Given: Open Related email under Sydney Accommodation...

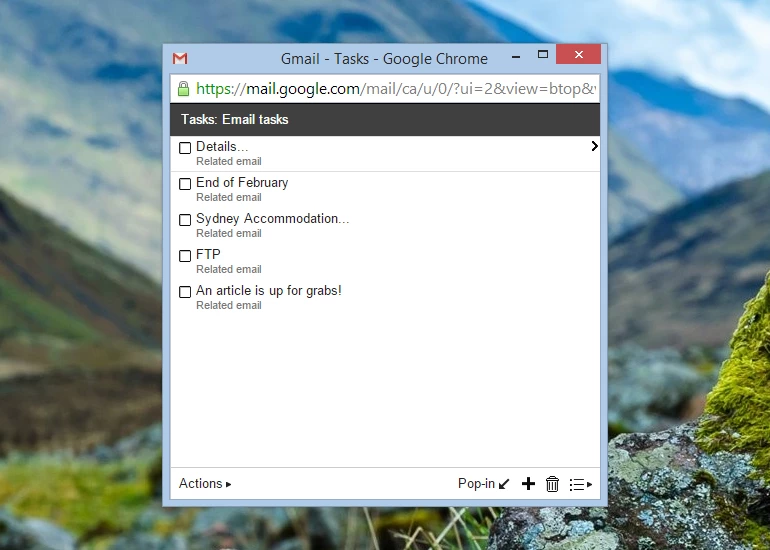Looking at the screenshot, I should point(229,233).
